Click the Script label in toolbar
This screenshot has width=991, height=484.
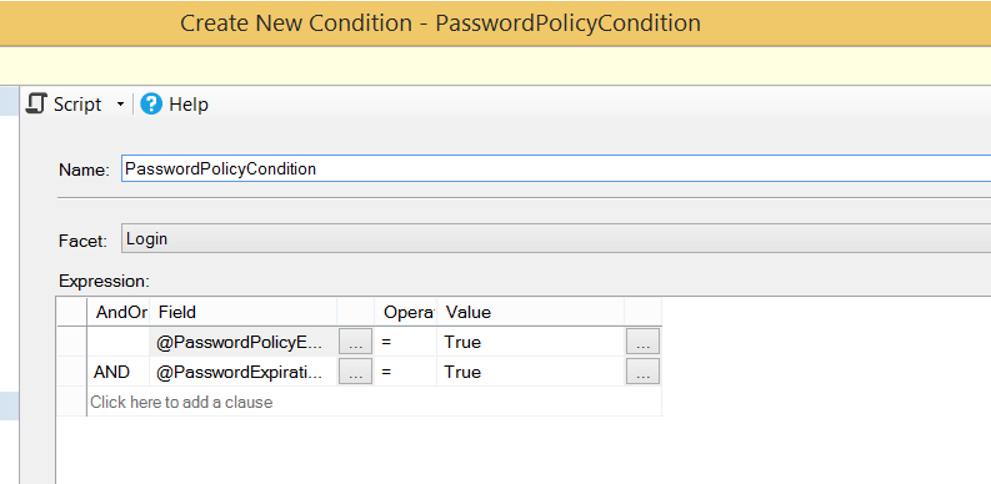[77, 104]
